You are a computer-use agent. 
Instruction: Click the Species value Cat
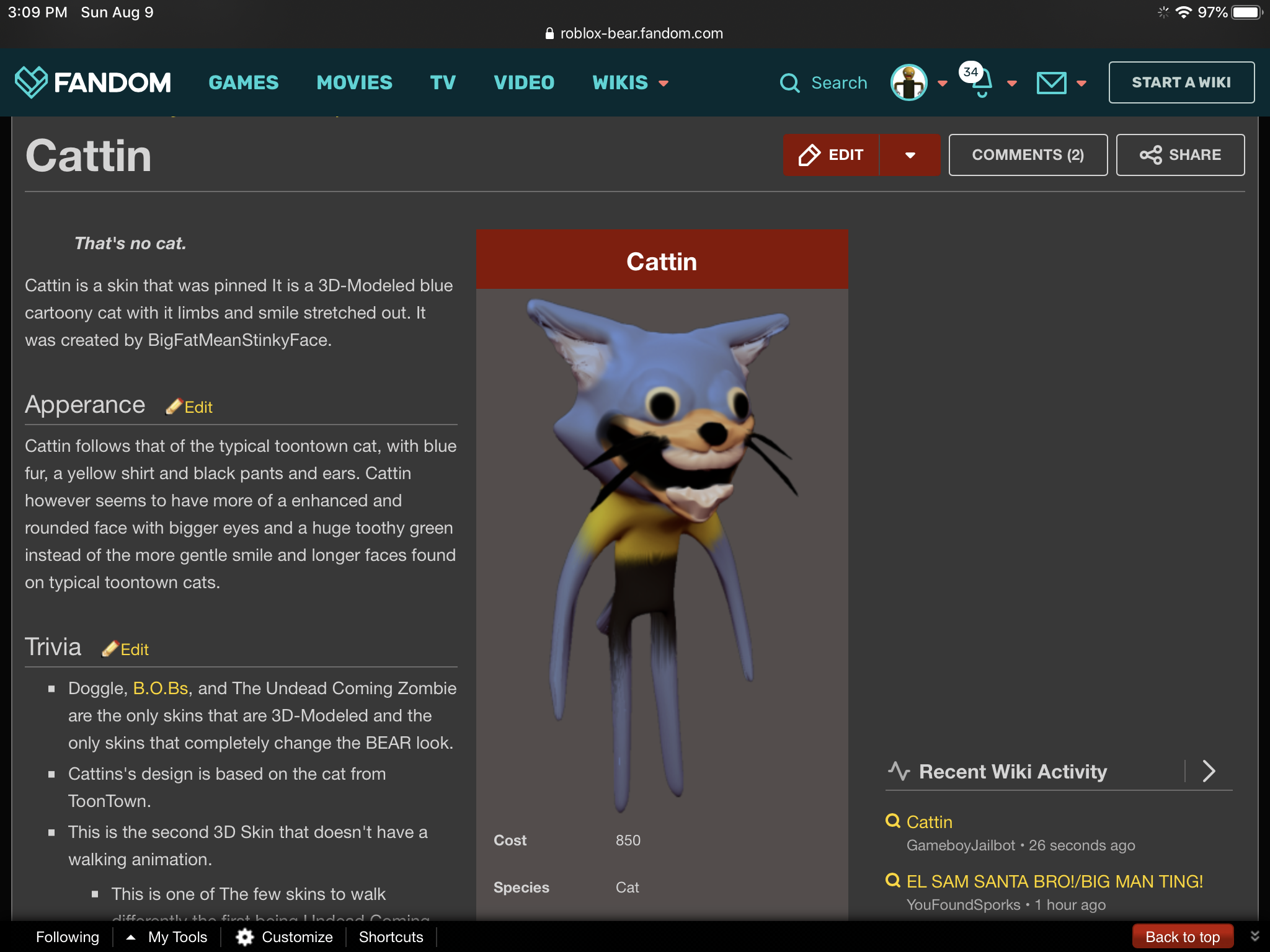pyautogui.click(x=628, y=888)
